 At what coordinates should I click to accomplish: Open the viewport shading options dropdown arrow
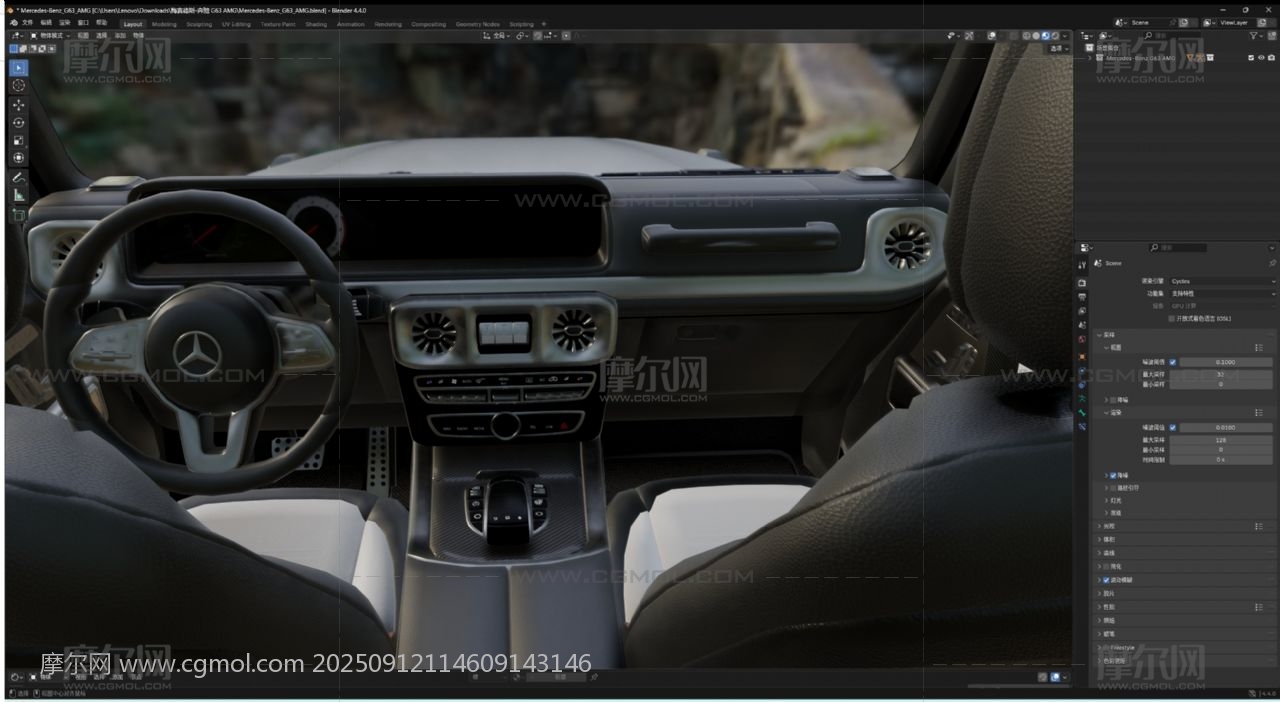pos(1064,36)
